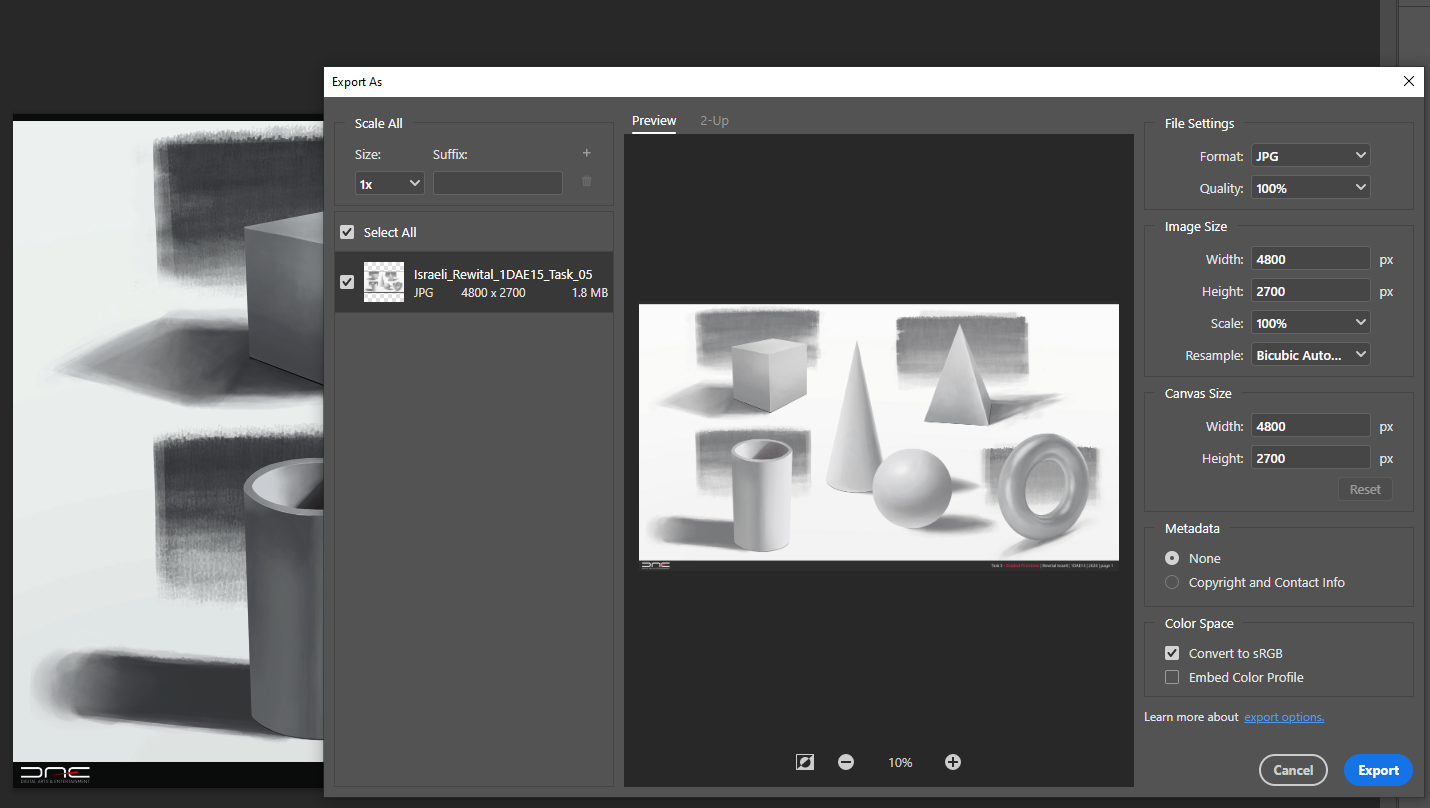Open the Resample dropdown showing Bicubic Auto

pyautogui.click(x=1310, y=354)
